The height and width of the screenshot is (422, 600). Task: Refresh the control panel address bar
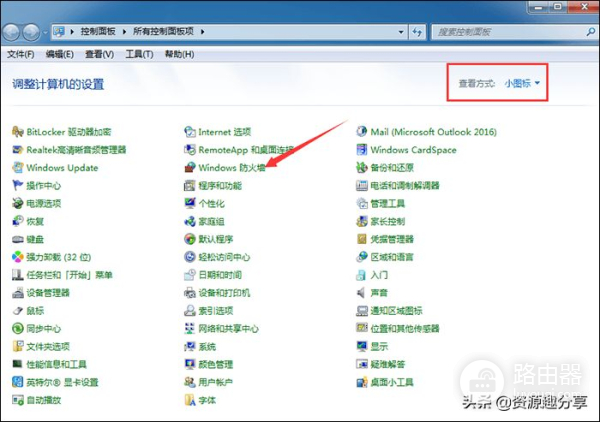[417, 32]
